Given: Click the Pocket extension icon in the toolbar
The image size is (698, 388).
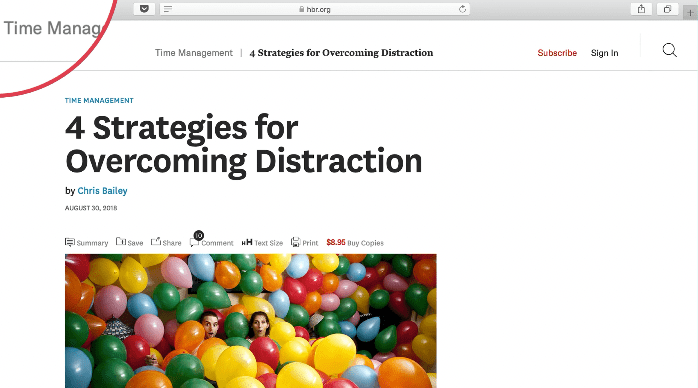Looking at the screenshot, I should (x=144, y=9).
